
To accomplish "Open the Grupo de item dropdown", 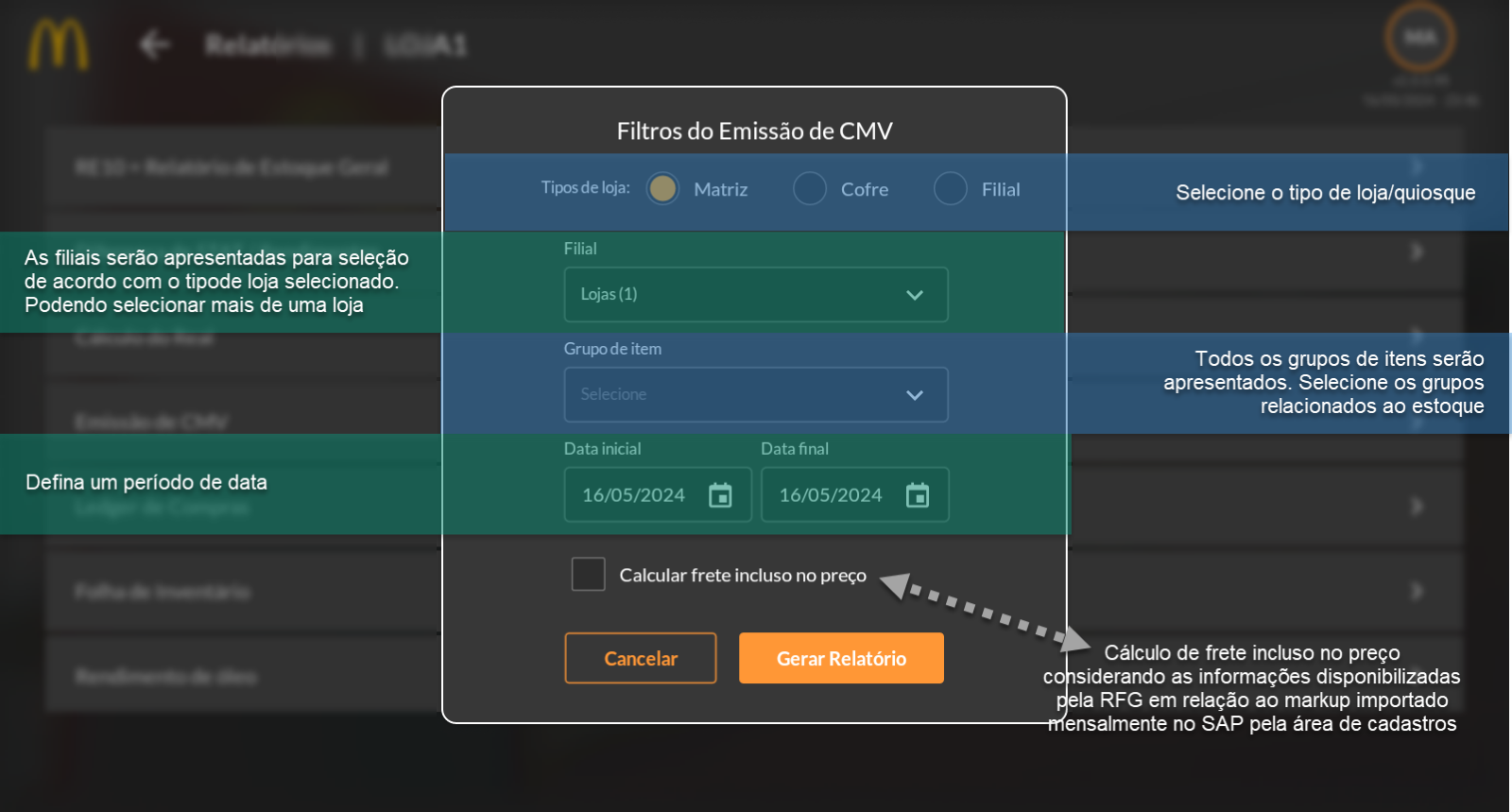I will click(x=756, y=394).
